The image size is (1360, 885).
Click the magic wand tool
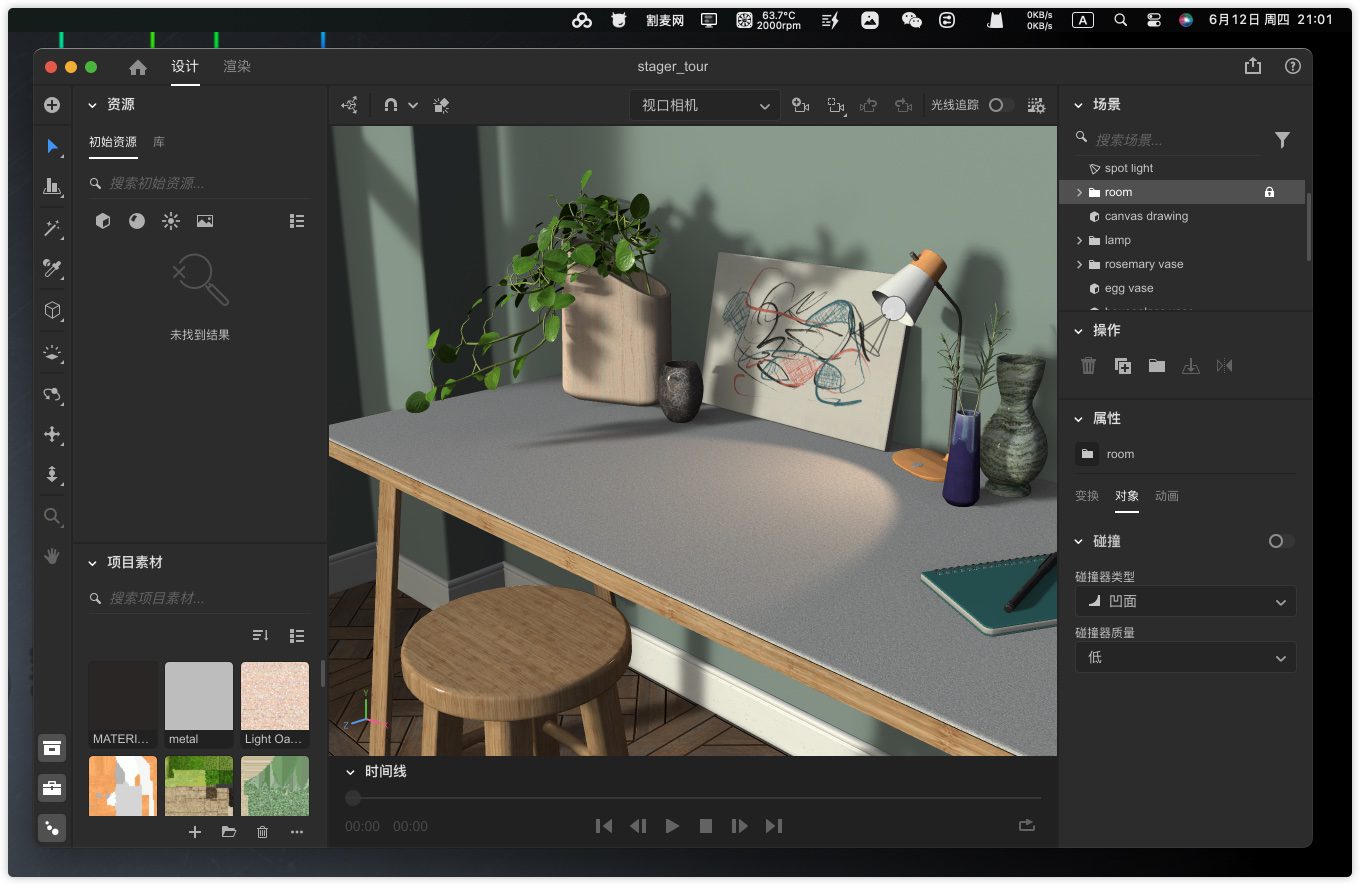tap(52, 229)
